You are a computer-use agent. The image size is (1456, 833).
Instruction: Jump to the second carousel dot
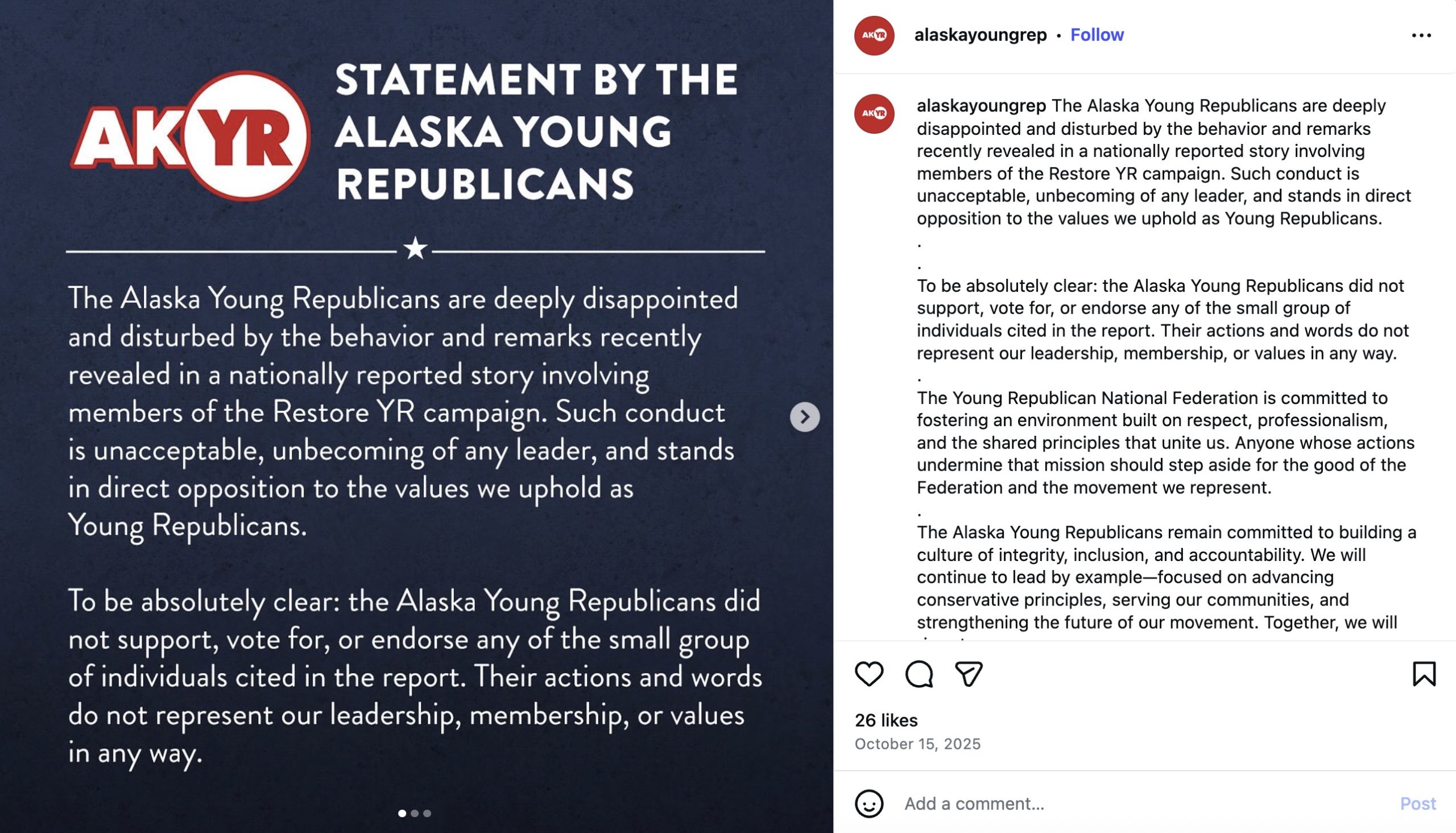[x=415, y=813]
